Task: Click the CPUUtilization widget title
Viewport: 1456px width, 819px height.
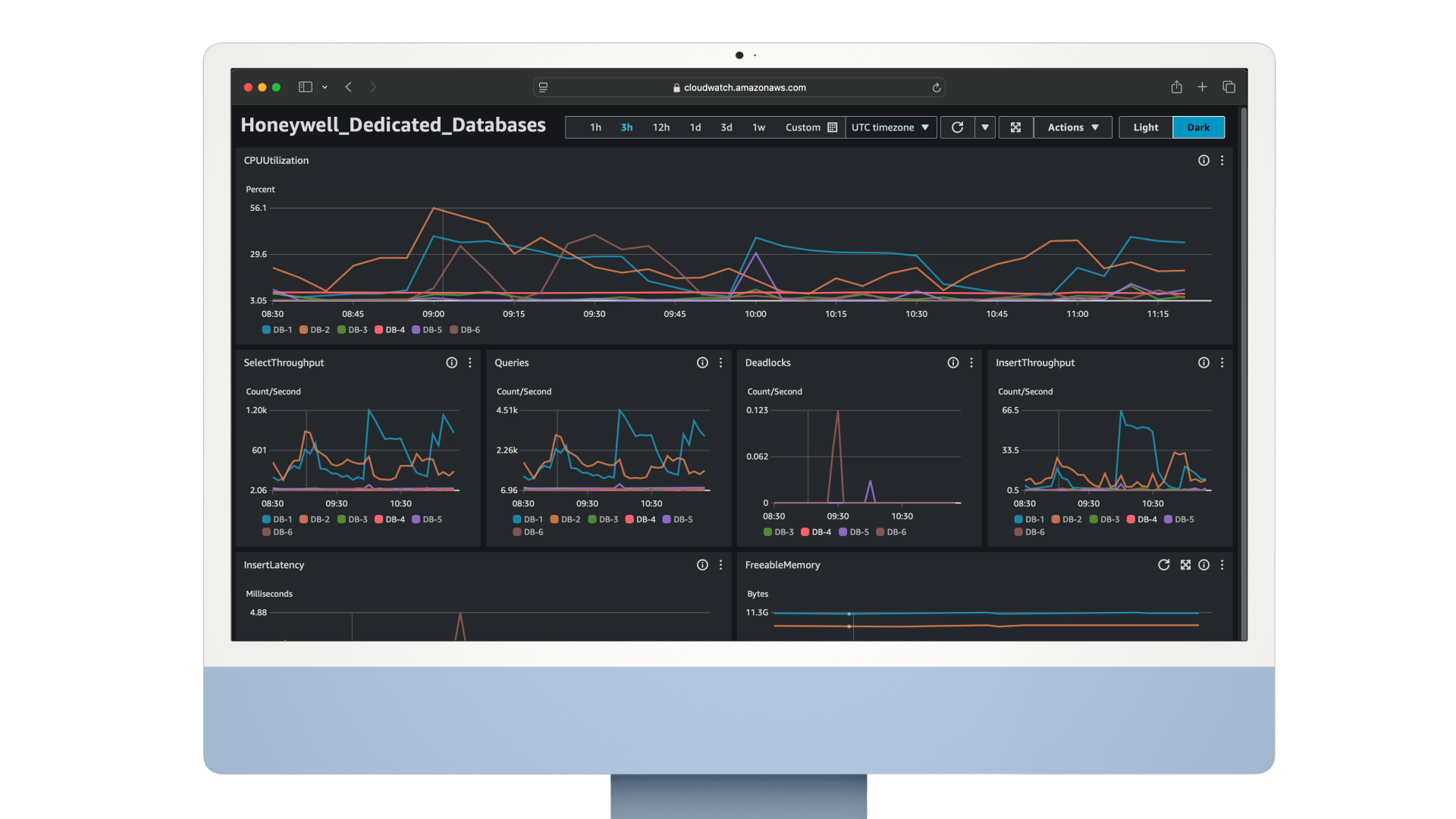Action: point(276,161)
